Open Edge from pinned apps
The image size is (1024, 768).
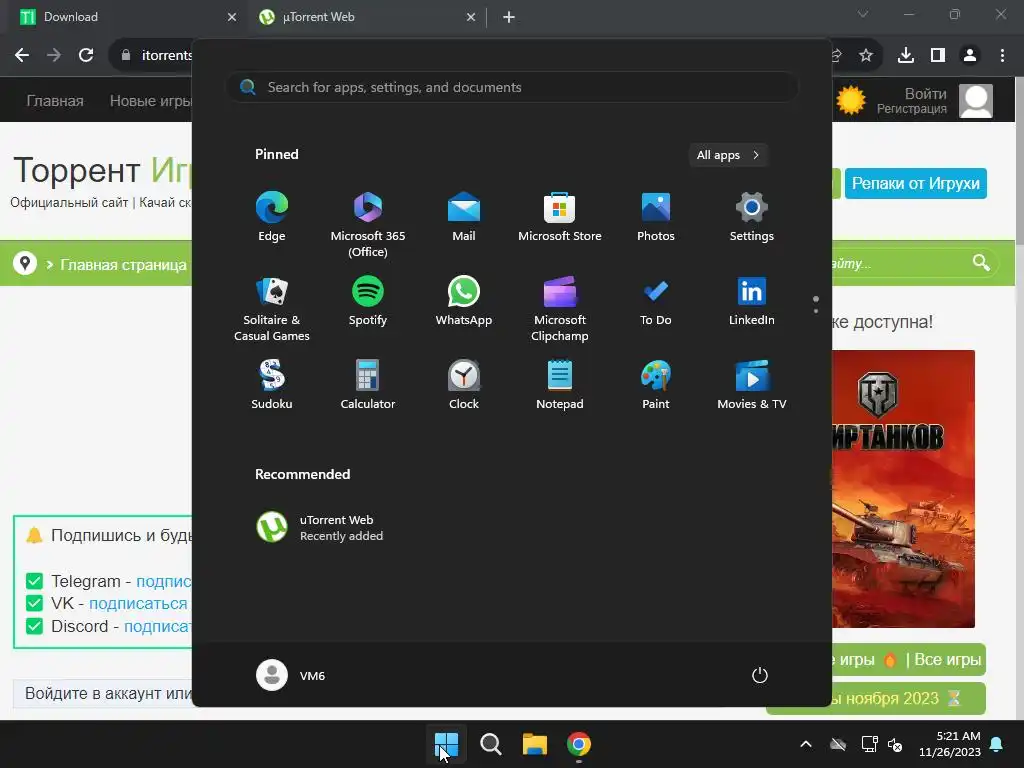(x=272, y=217)
